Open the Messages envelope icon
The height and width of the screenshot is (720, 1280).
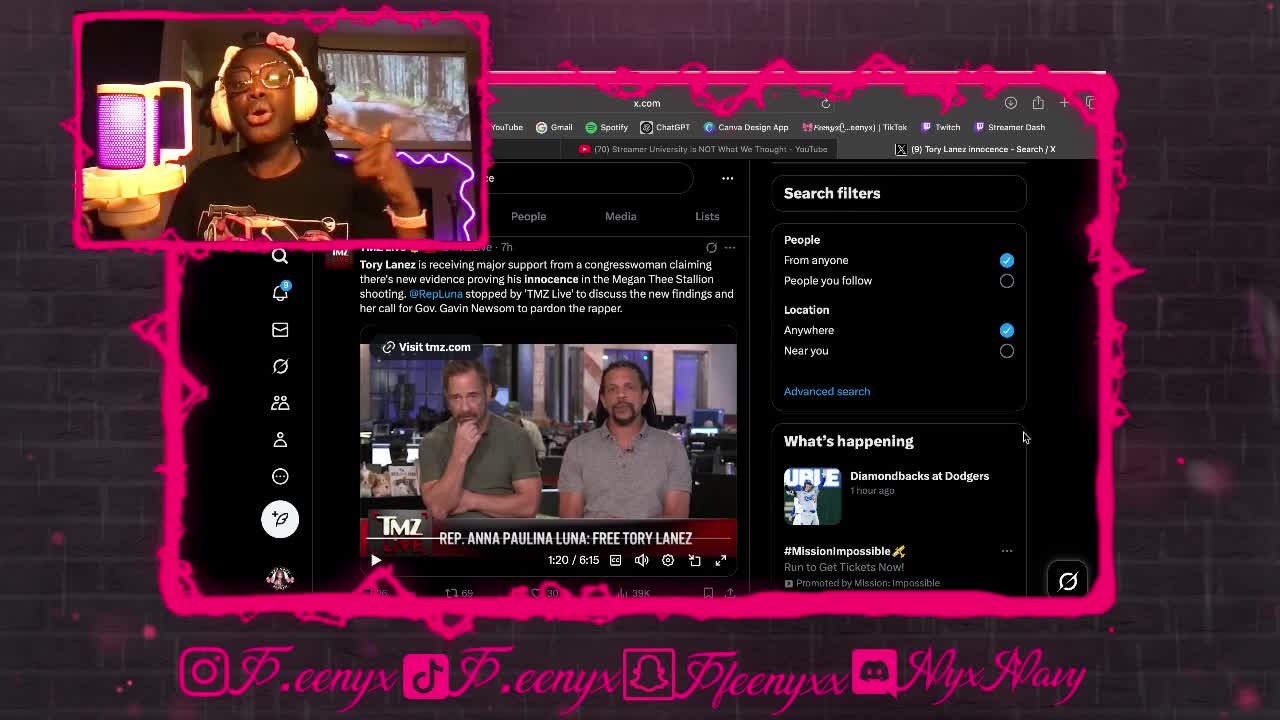[280, 329]
